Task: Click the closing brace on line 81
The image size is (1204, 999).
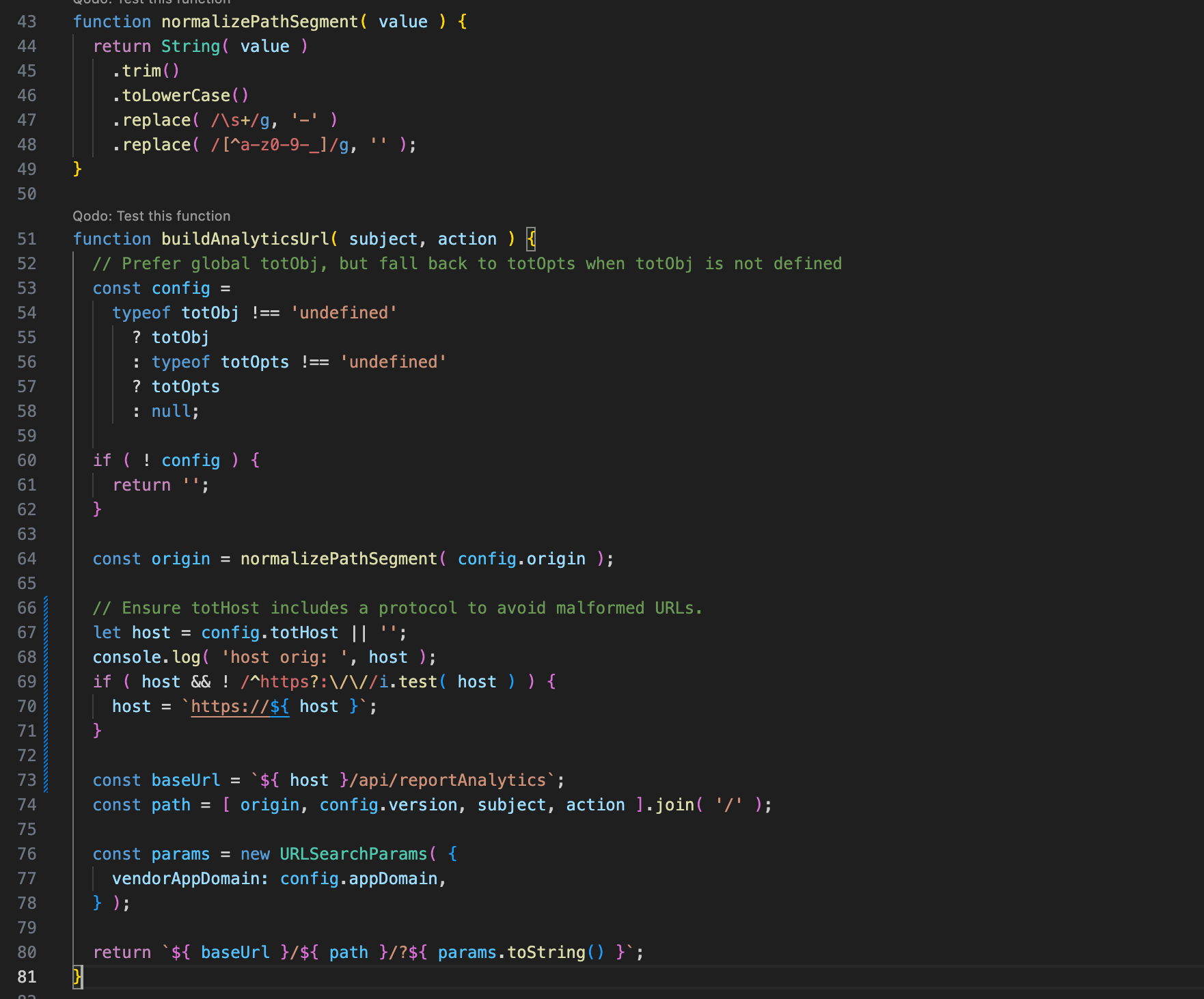Action: pyautogui.click(x=77, y=976)
